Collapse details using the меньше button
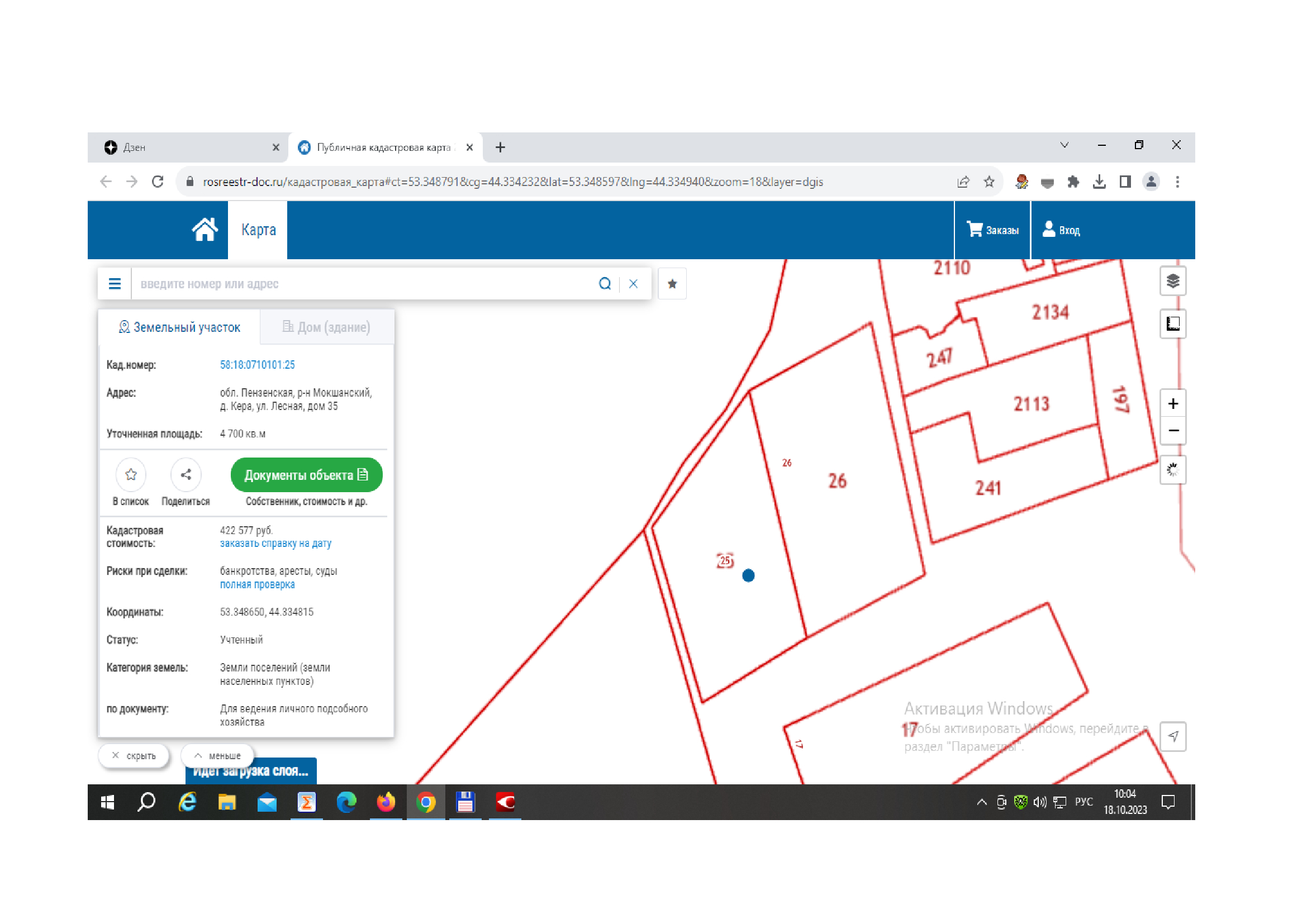The width and height of the screenshot is (1307, 924). pos(217,756)
